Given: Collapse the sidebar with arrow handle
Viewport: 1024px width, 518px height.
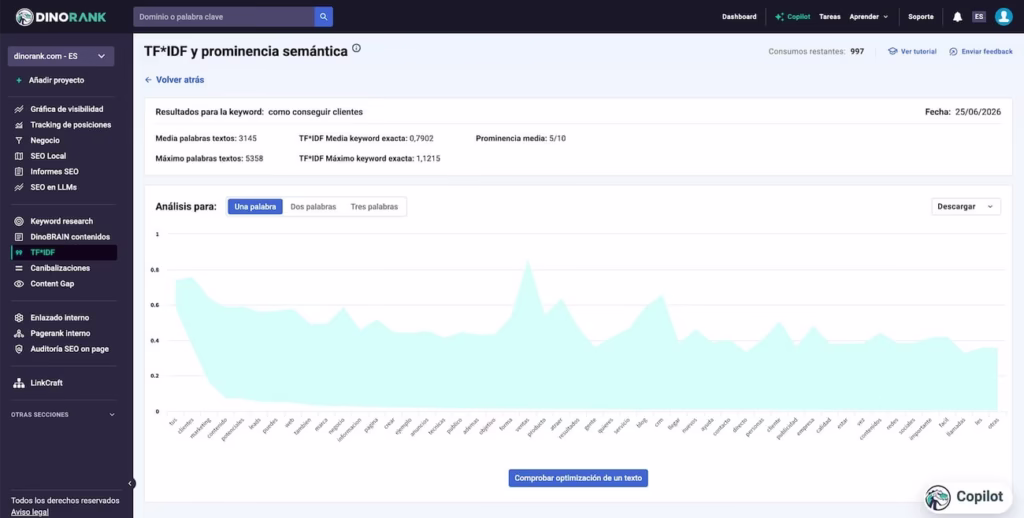Looking at the screenshot, I should tap(131, 483).
